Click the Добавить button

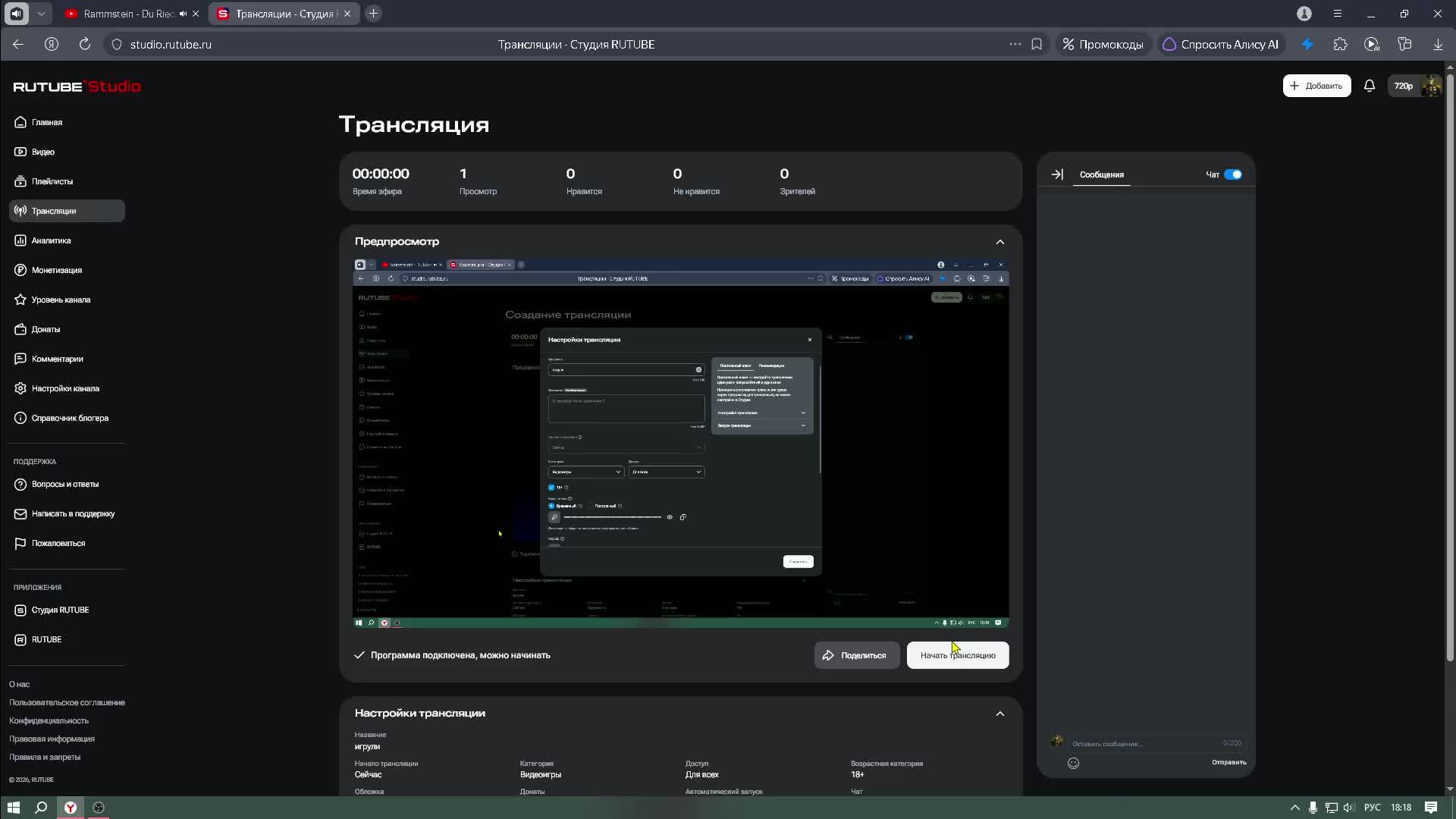click(x=1316, y=86)
